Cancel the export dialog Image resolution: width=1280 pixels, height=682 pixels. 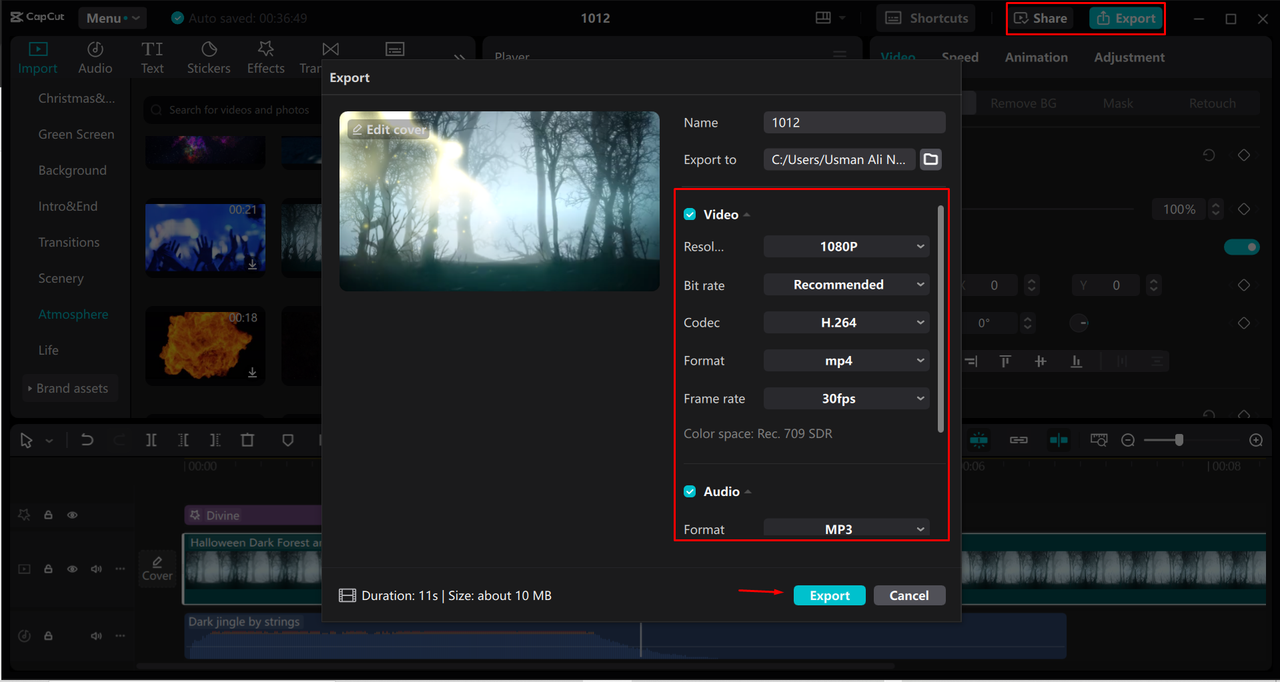[x=909, y=595]
